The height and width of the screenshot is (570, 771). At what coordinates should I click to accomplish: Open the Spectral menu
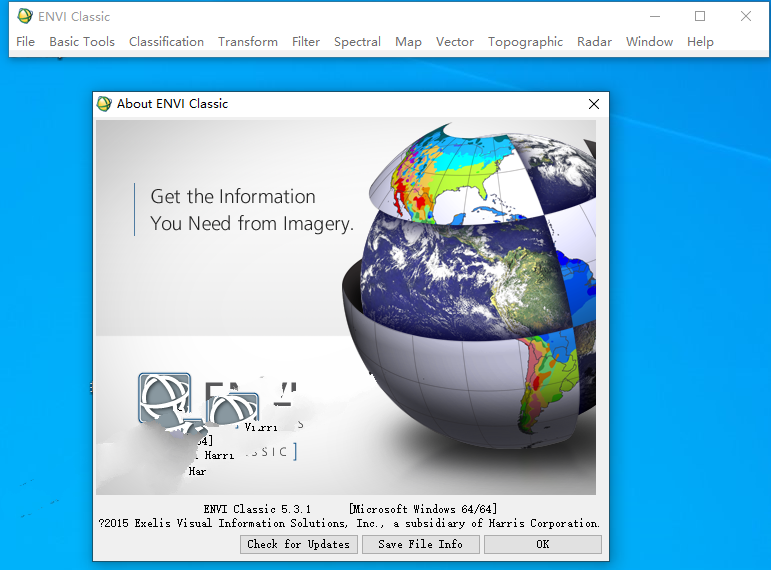(x=357, y=42)
